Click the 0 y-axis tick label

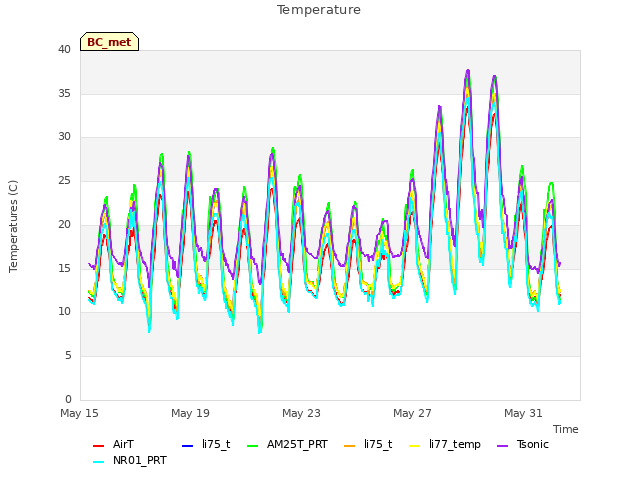pos(68,399)
